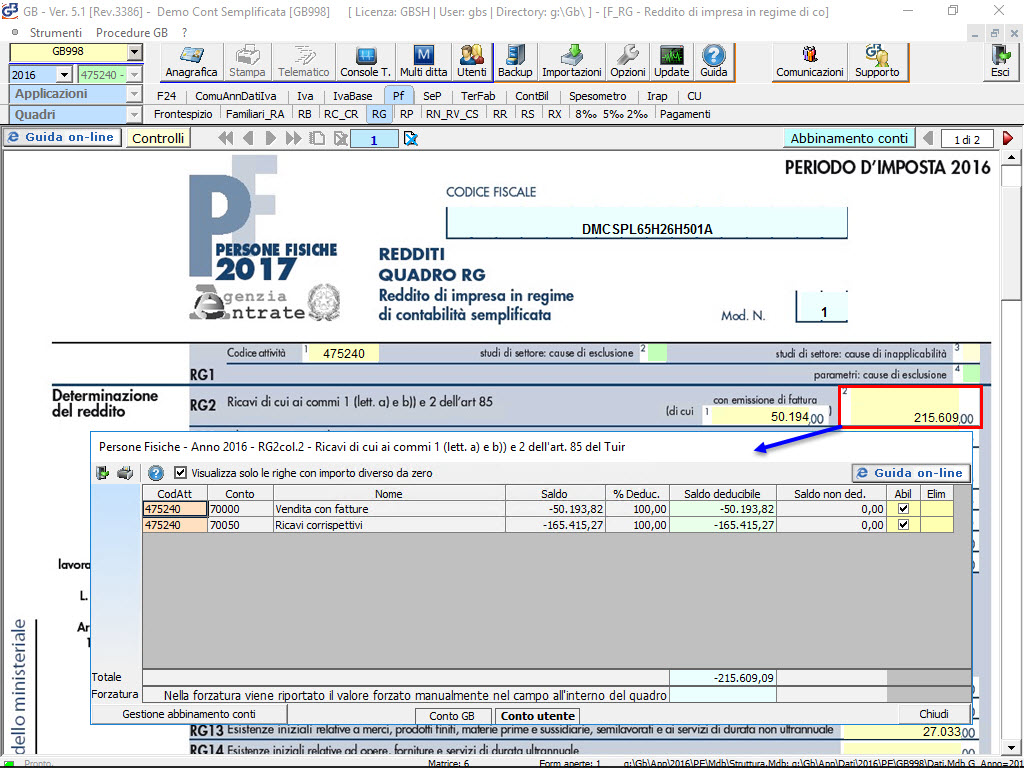Select the ContBil application tab

click(532, 96)
